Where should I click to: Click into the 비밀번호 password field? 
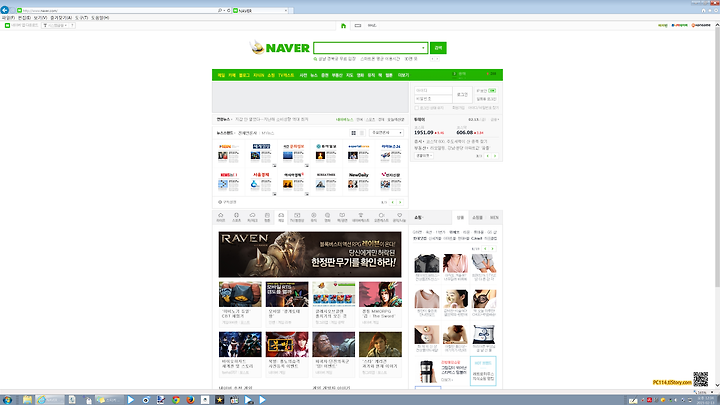433,99
